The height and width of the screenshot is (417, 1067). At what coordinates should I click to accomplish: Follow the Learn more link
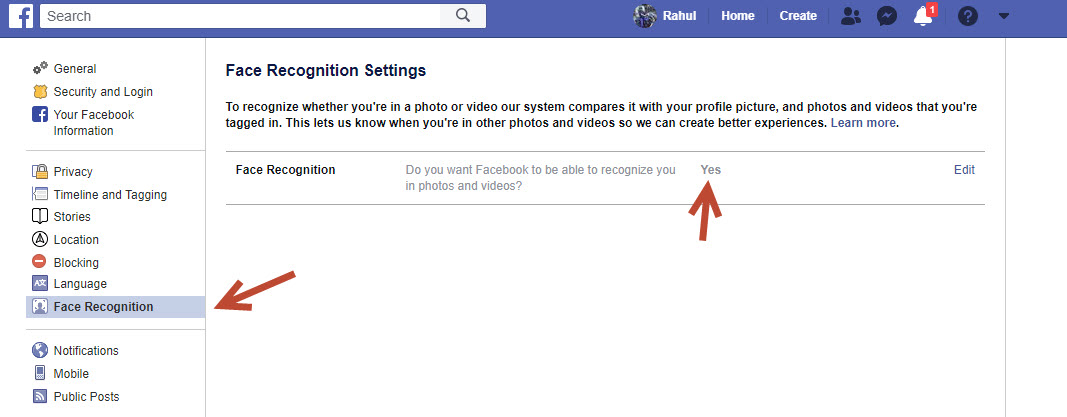[x=863, y=123]
